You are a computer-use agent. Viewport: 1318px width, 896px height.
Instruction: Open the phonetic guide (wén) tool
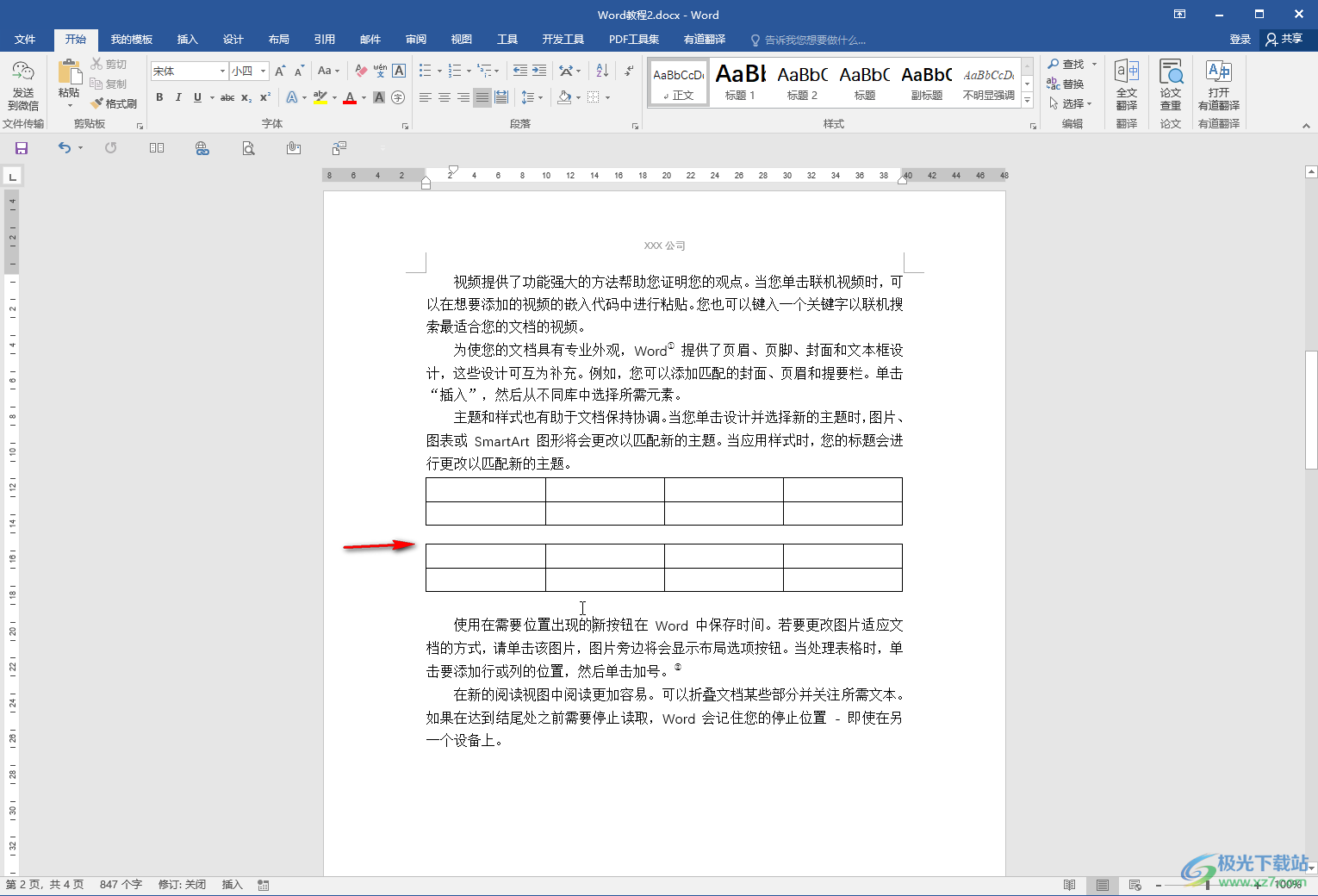click(380, 72)
